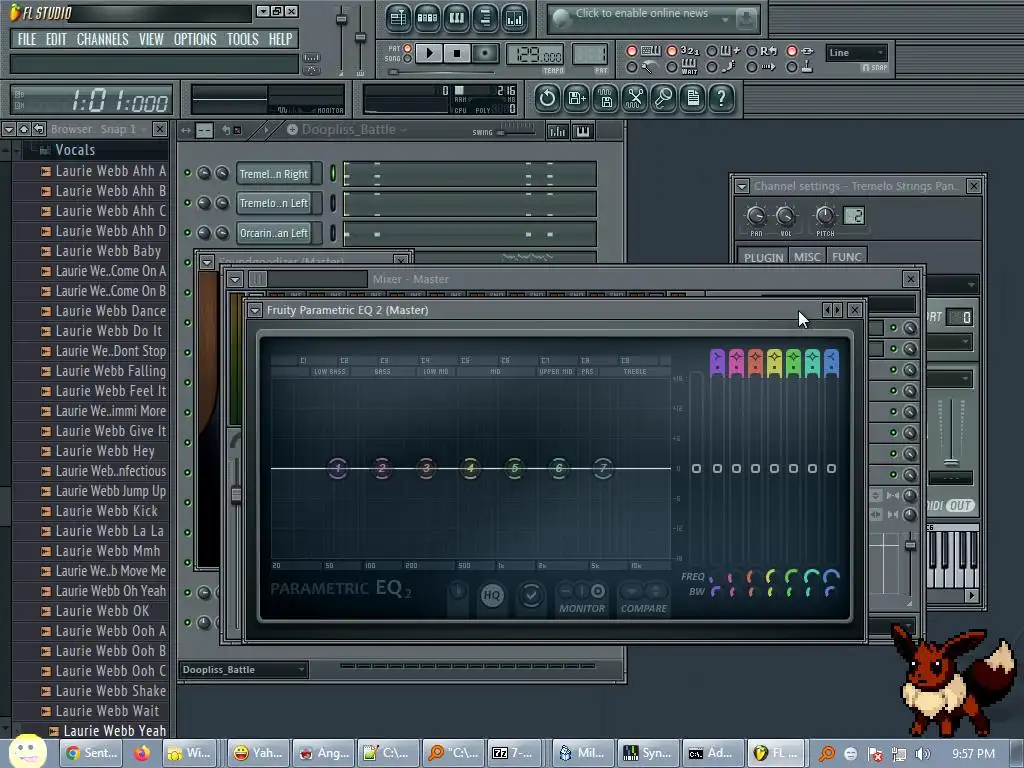Open the OPTIONS menu
This screenshot has width=1024, height=768.
click(195, 39)
